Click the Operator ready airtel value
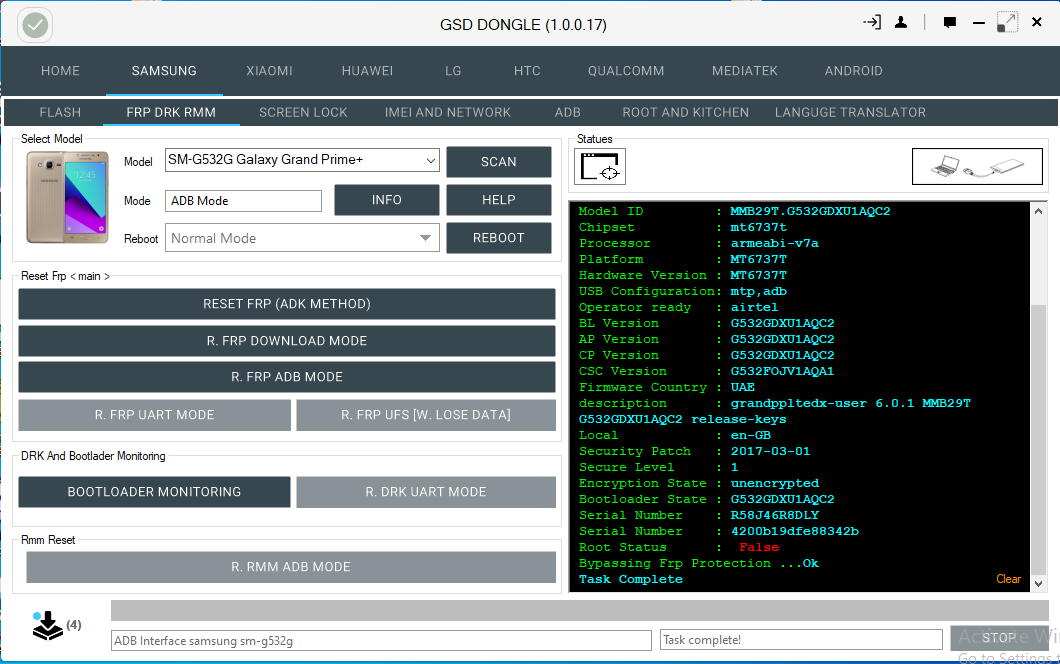 754,307
